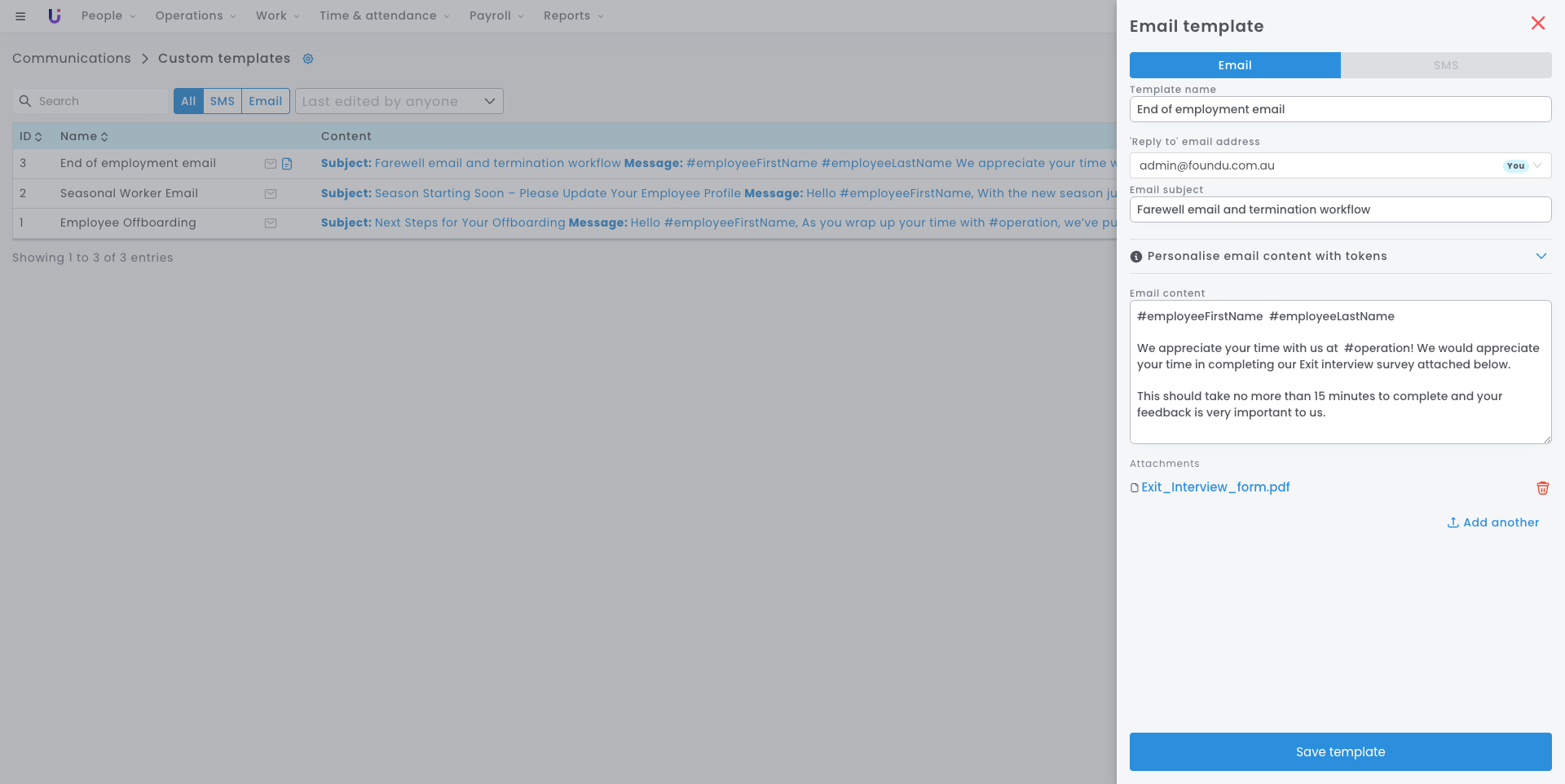Click Save template button
This screenshot has width=1565, height=784.
pos(1340,751)
